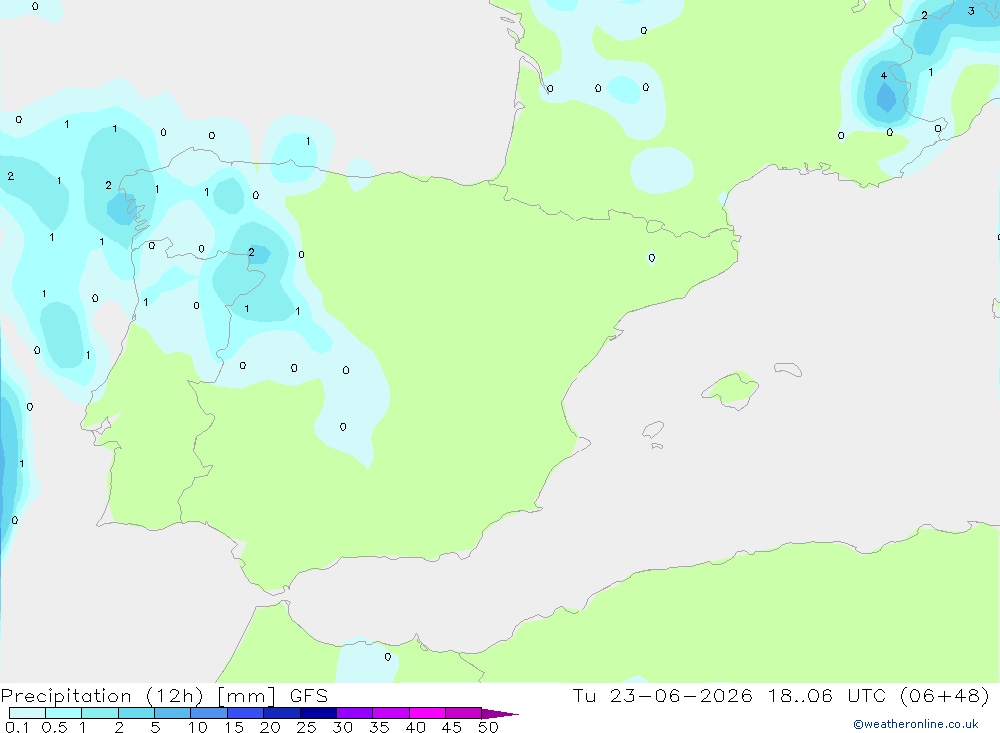Click Ibiza island outline on the map
The height and width of the screenshot is (733, 1000).
pyautogui.click(x=653, y=430)
